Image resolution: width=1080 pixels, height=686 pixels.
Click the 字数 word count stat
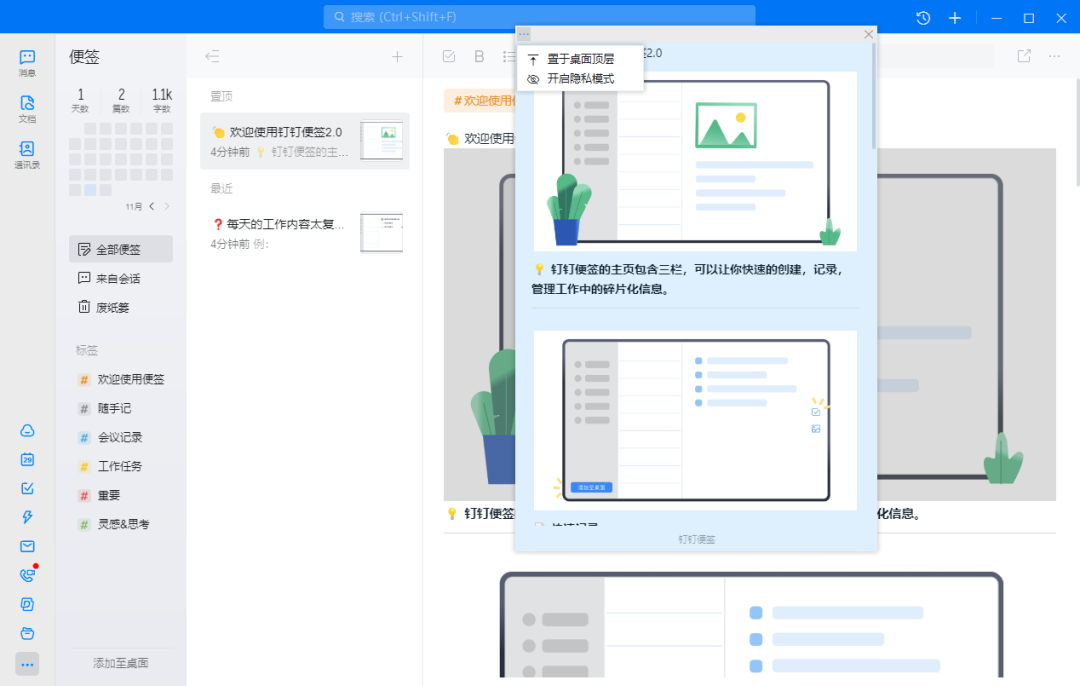(162, 100)
